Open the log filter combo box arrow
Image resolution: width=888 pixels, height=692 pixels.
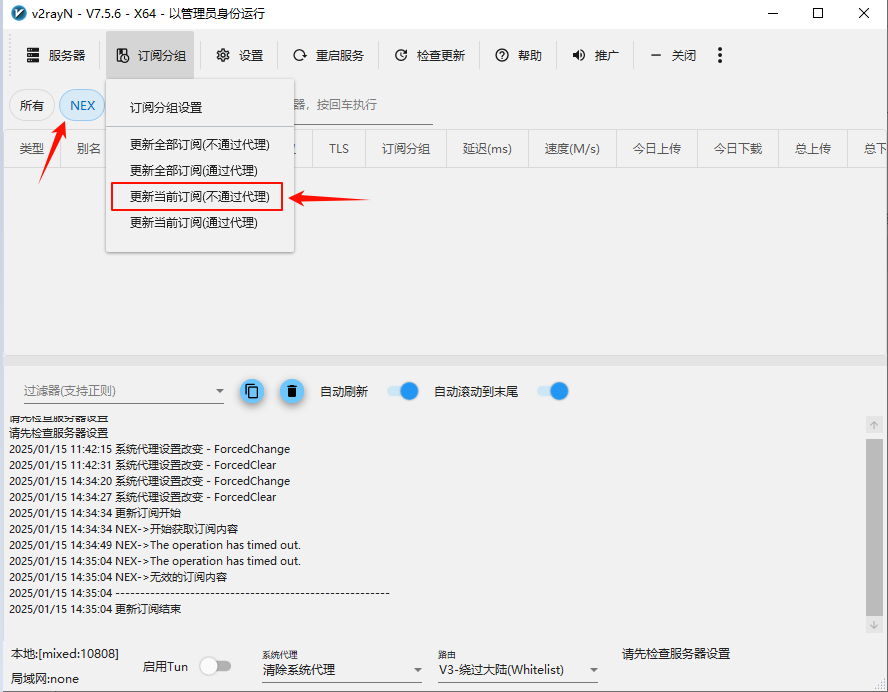(219, 391)
